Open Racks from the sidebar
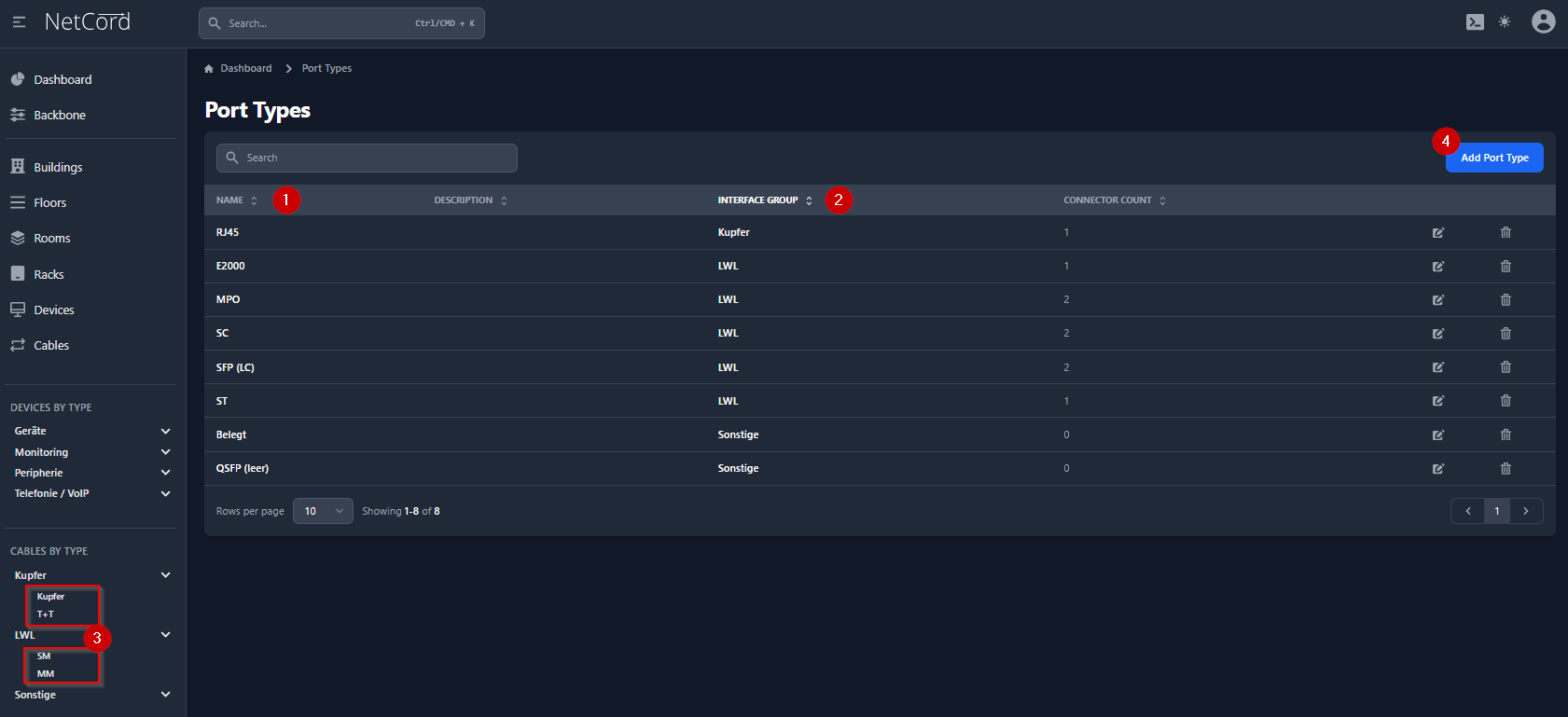 (49, 274)
